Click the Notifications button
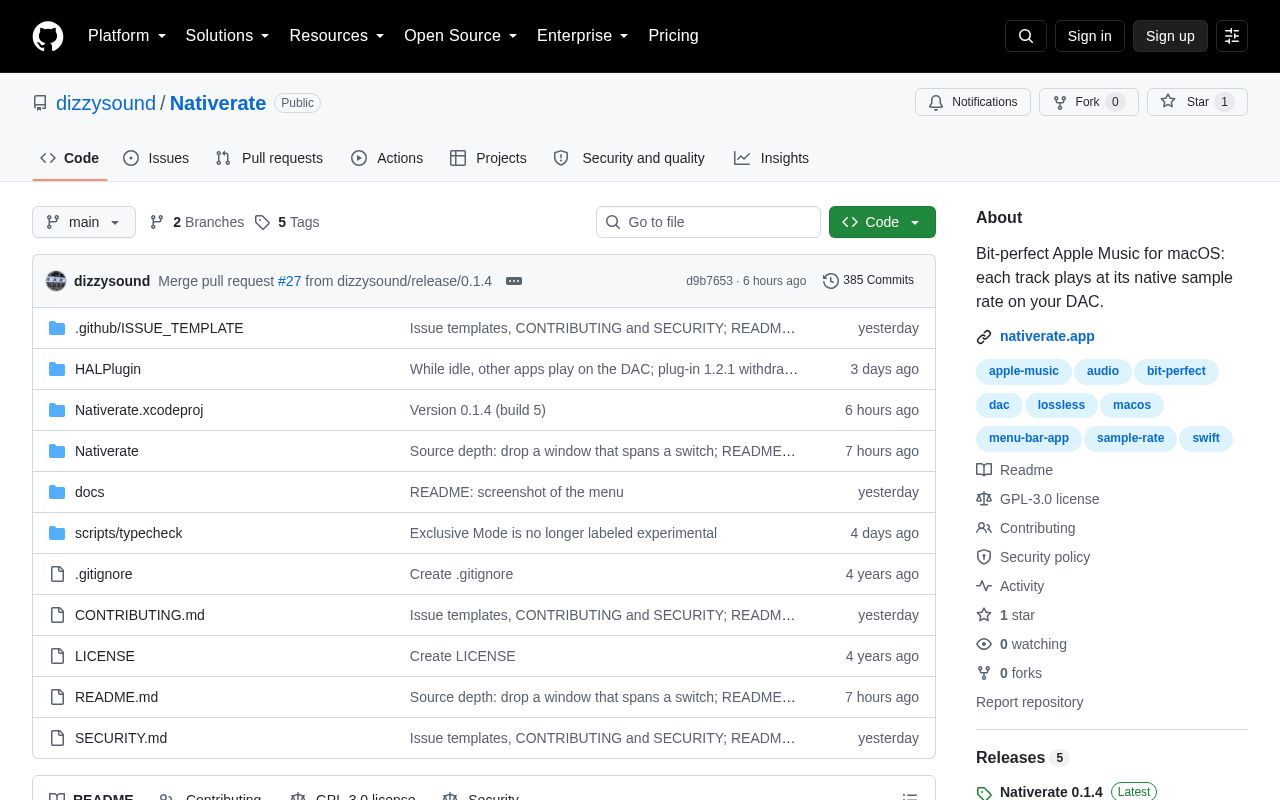This screenshot has height=800, width=1280. click(973, 102)
